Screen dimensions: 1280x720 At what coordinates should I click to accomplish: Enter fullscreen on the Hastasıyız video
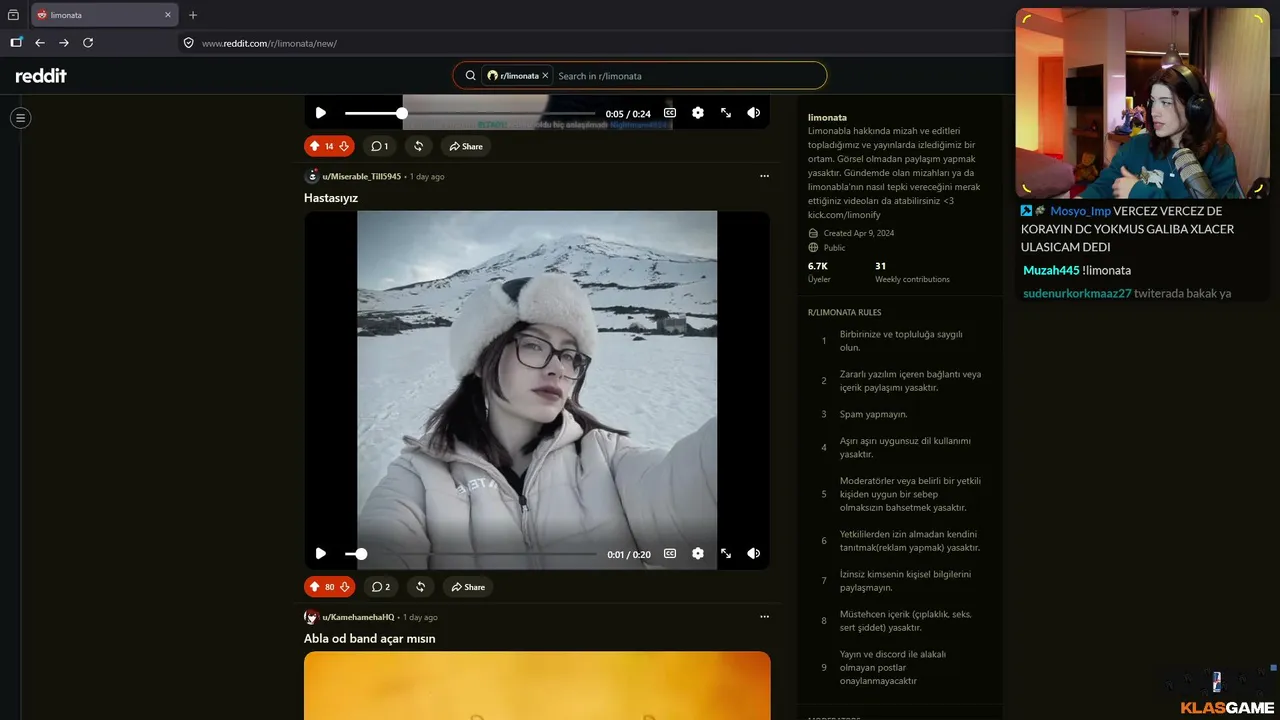[x=726, y=553]
